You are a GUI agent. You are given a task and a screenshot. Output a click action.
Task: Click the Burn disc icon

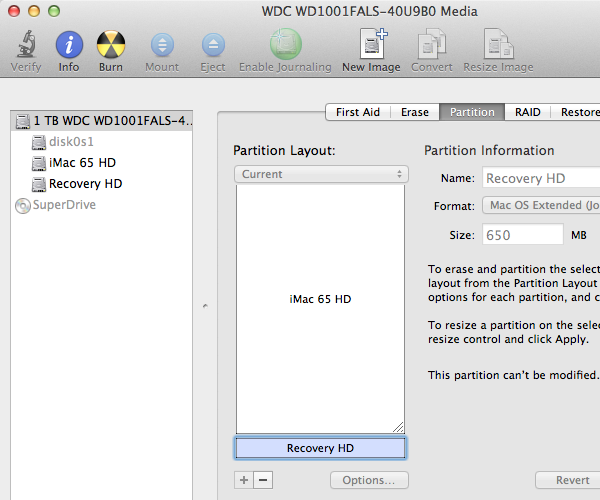pyautogui.click(x=111, y=44)
